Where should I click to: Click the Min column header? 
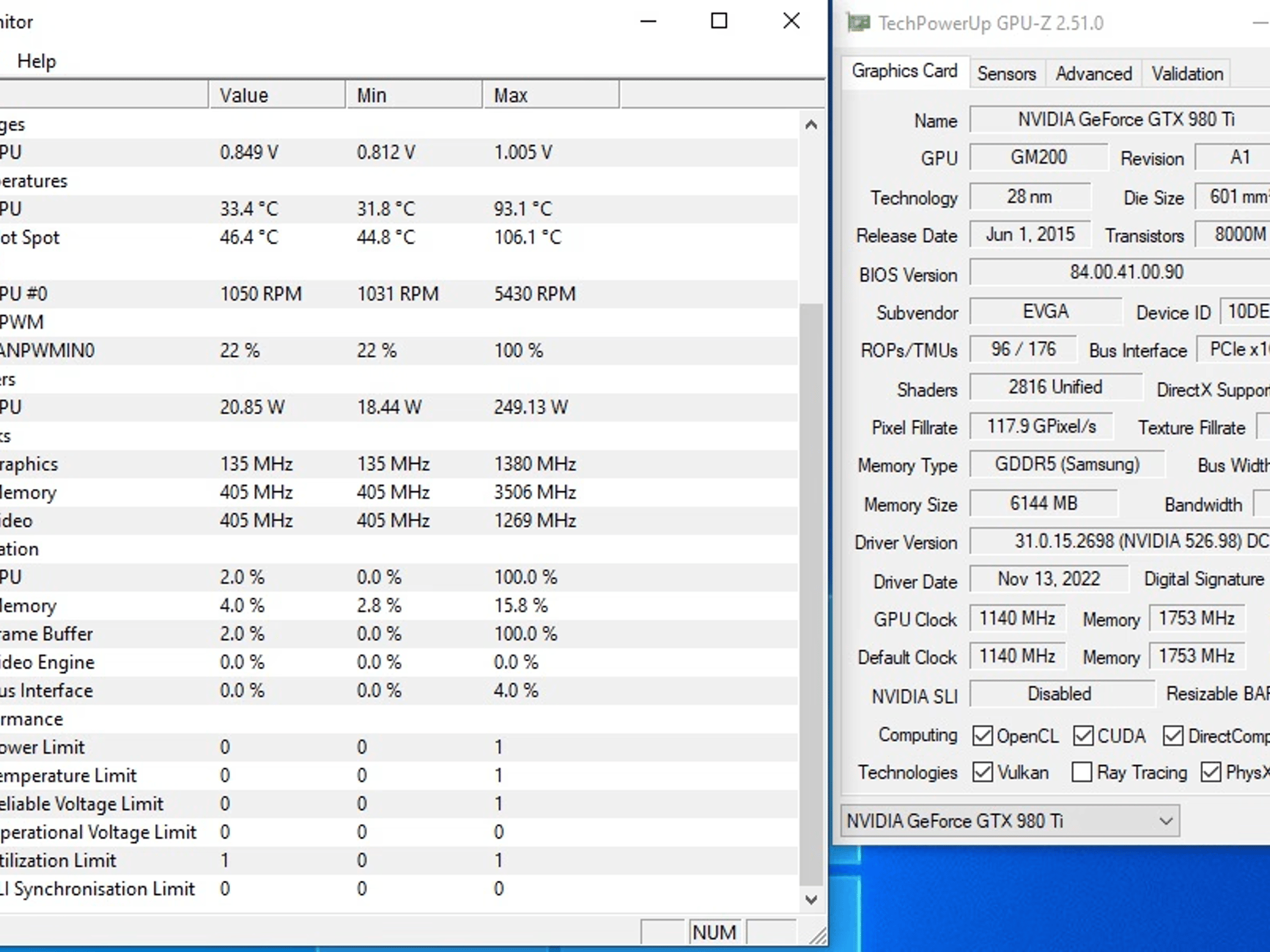(414, 95)
